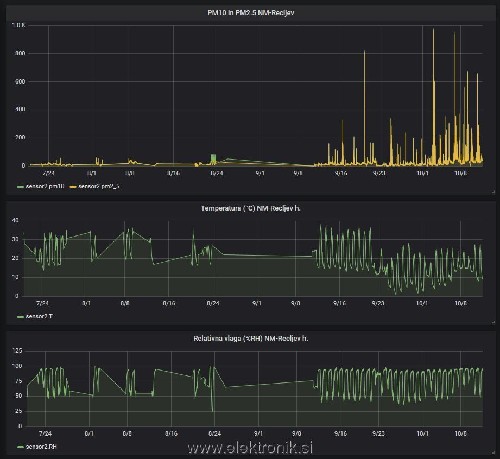Open the PM10 in PM2.5 panel title menu

click(x=251, y=13)
